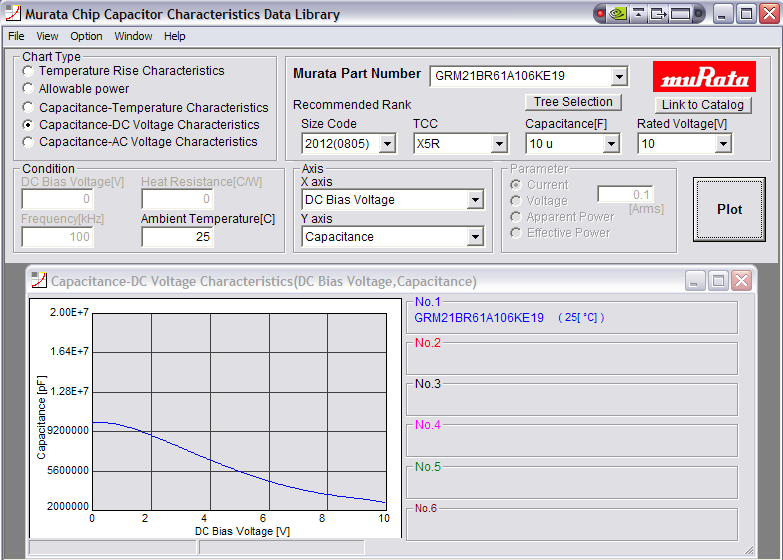Click the No.4 legend slot

[572, 441]
